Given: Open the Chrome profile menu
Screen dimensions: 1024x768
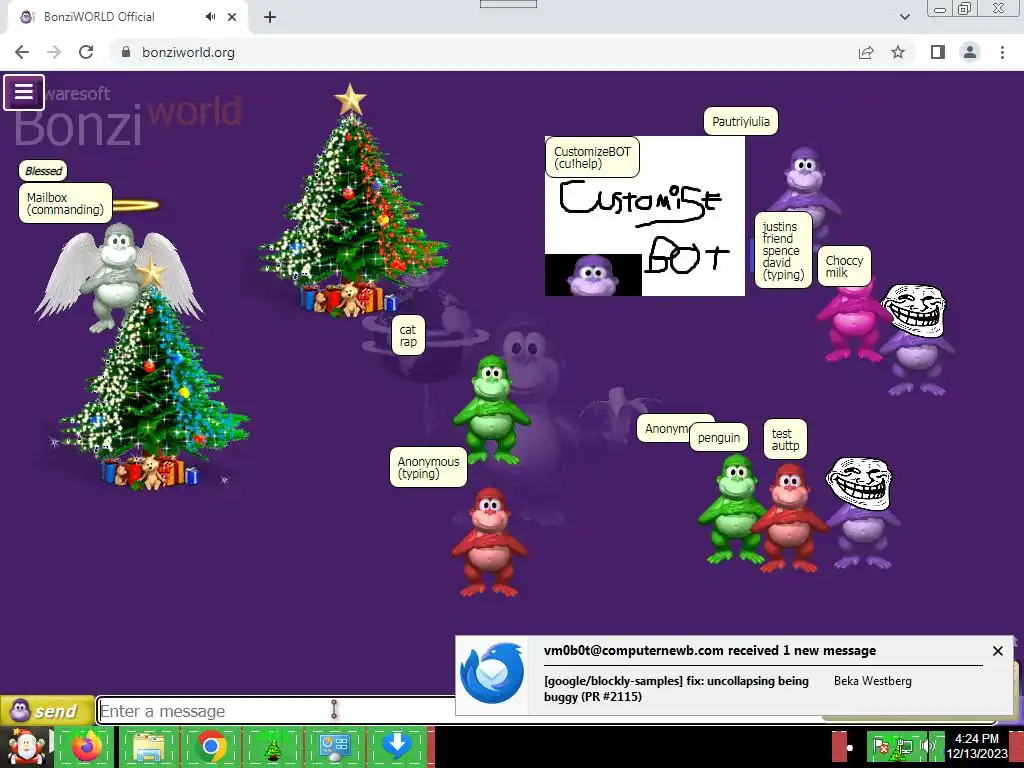Looking at the screenshot, I should pos(970,52).
